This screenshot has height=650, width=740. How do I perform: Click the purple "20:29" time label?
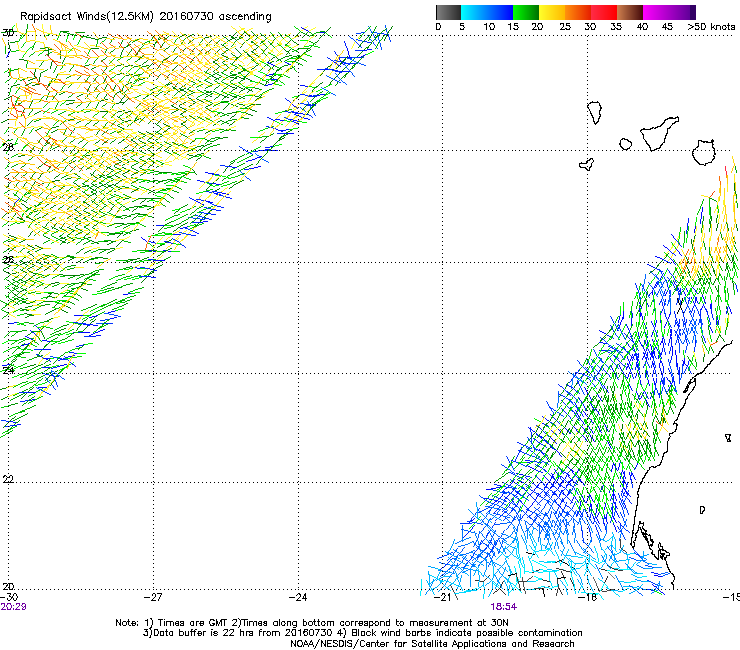tap(14, 607)
